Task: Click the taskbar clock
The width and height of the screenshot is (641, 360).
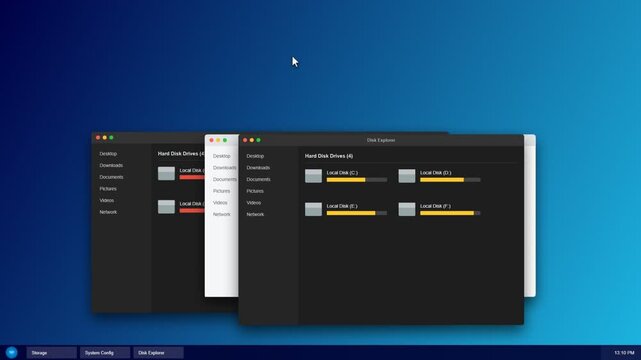Action: 624,353
